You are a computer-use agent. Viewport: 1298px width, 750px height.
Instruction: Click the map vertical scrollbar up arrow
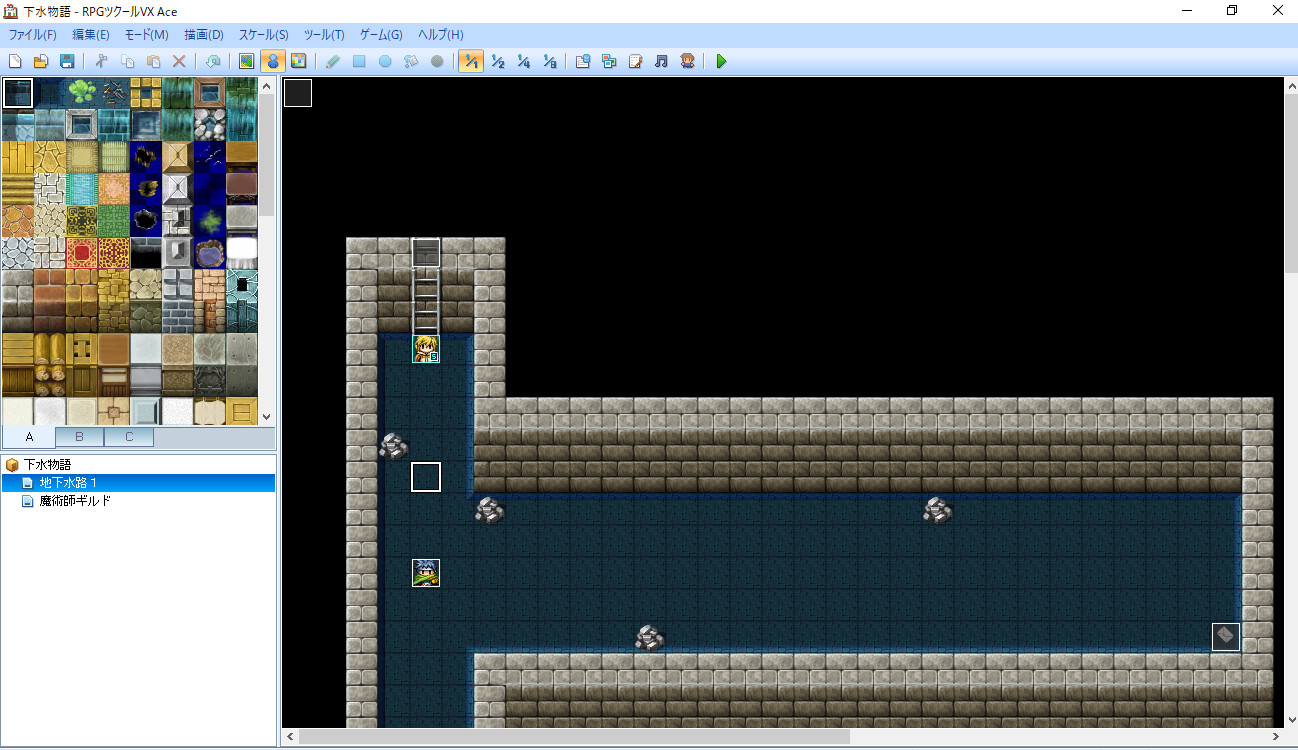click(x=1290, y=86)
